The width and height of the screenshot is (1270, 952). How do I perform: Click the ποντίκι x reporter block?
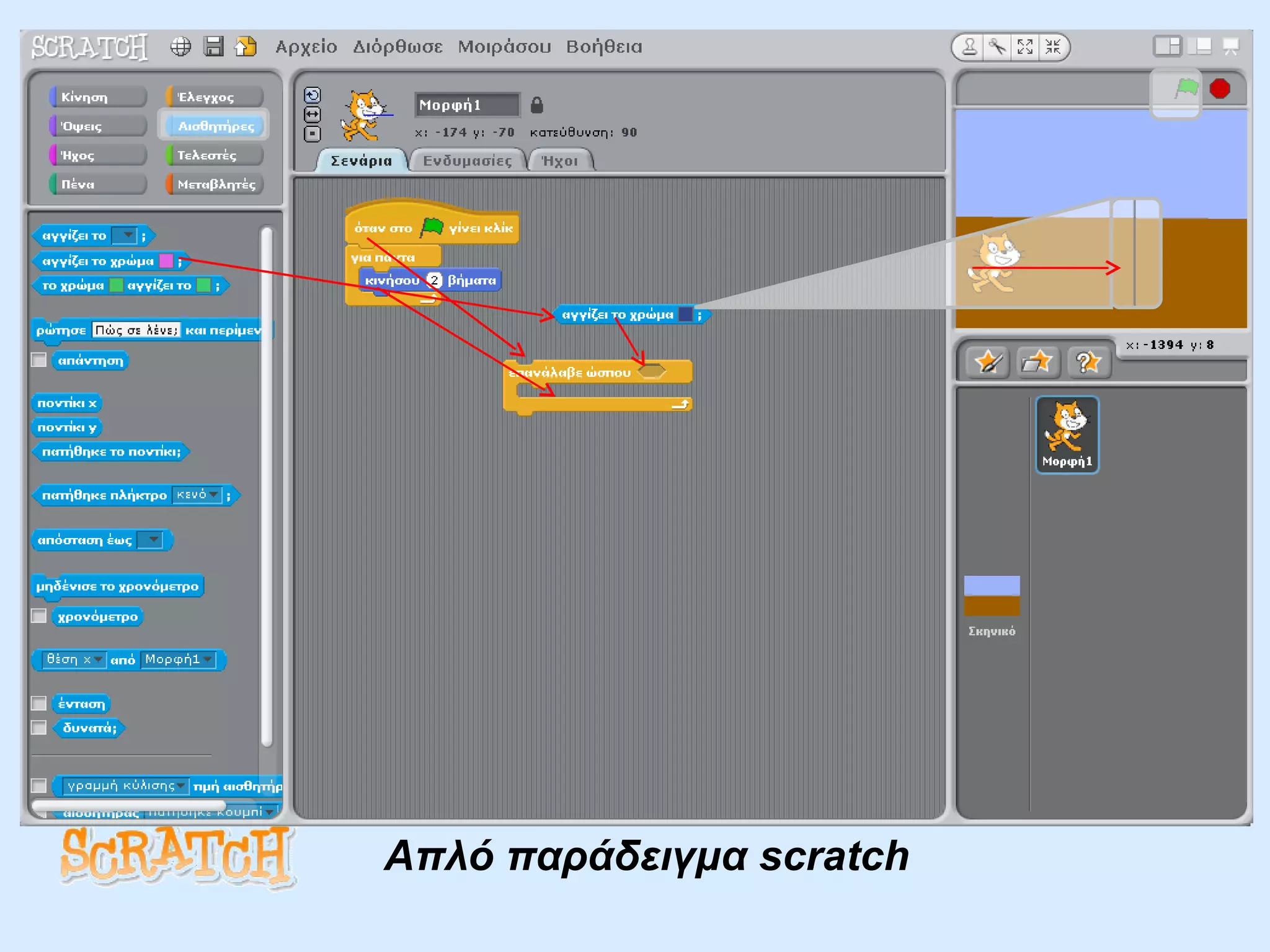tap(67, 403)
